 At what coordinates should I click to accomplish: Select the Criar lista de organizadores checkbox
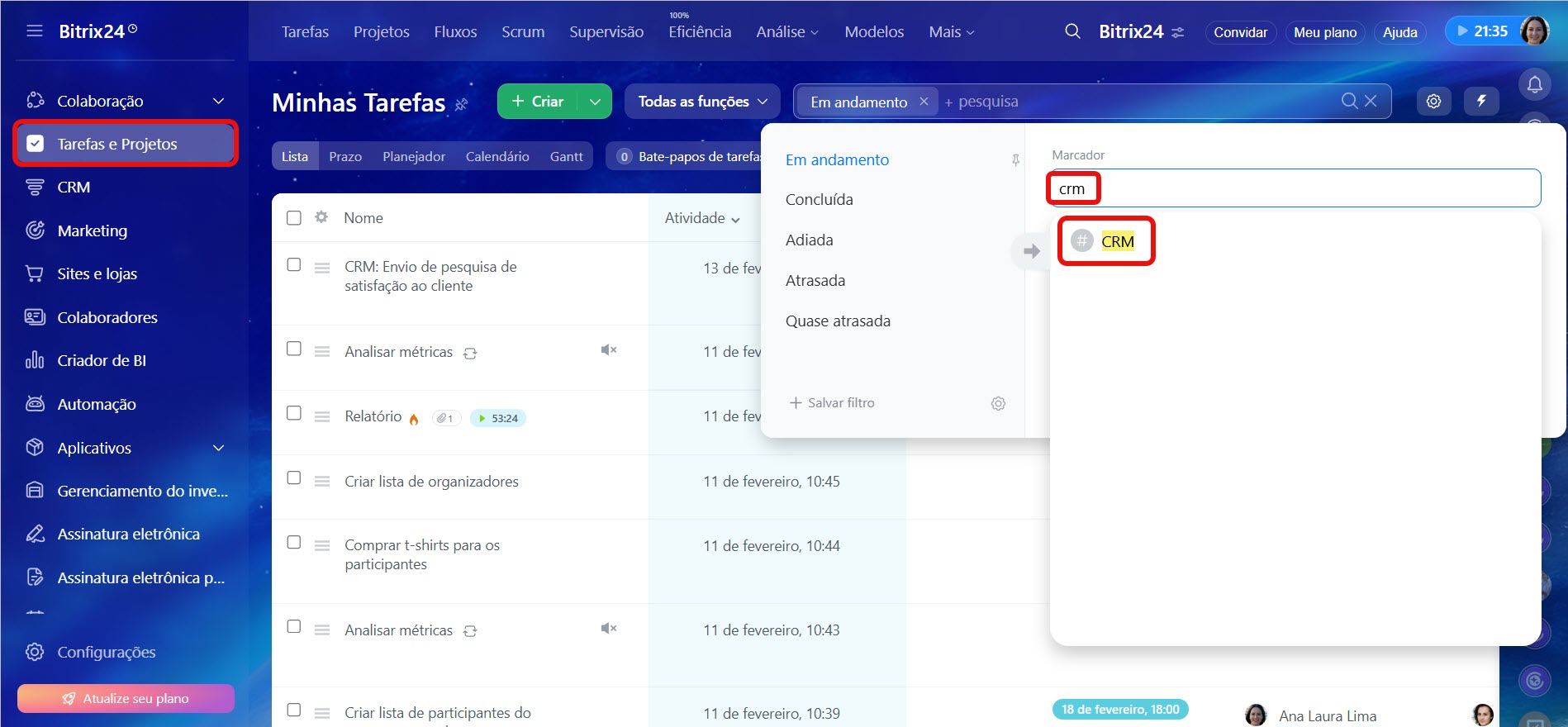(294, 478)
